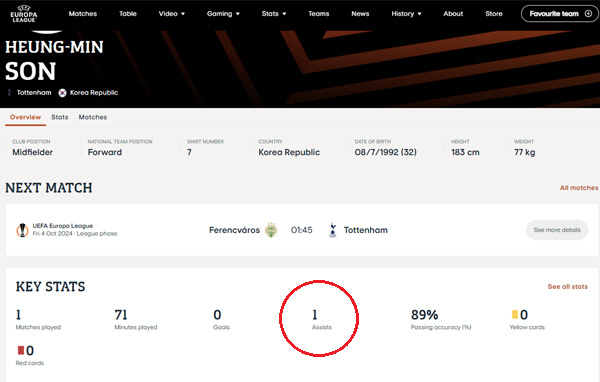Image resolution: width=600 pixels, height=382 pixels.
Task: Open the Table page
Action: (128, 14)
